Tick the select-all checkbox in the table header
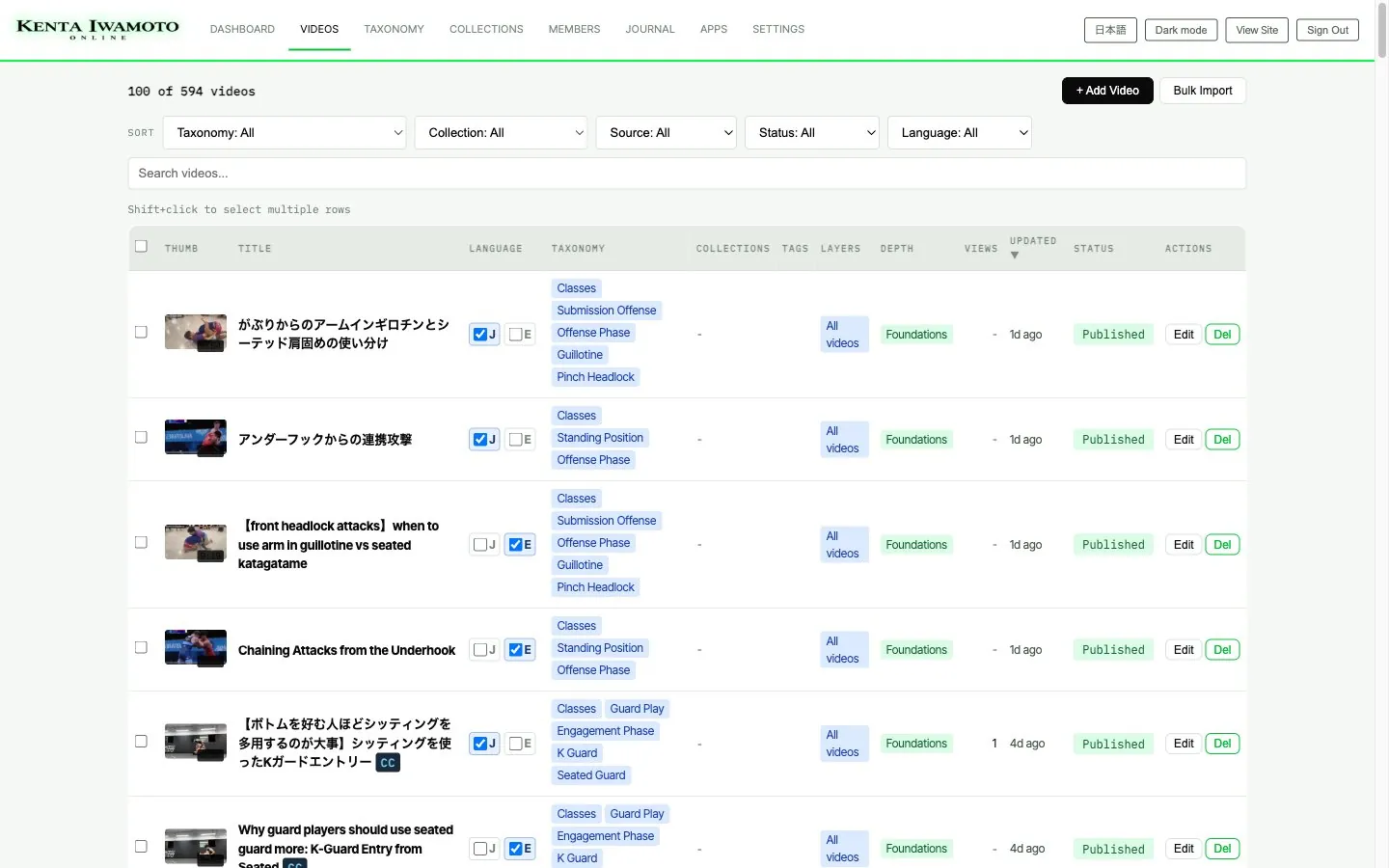 [x=141, y=247]
